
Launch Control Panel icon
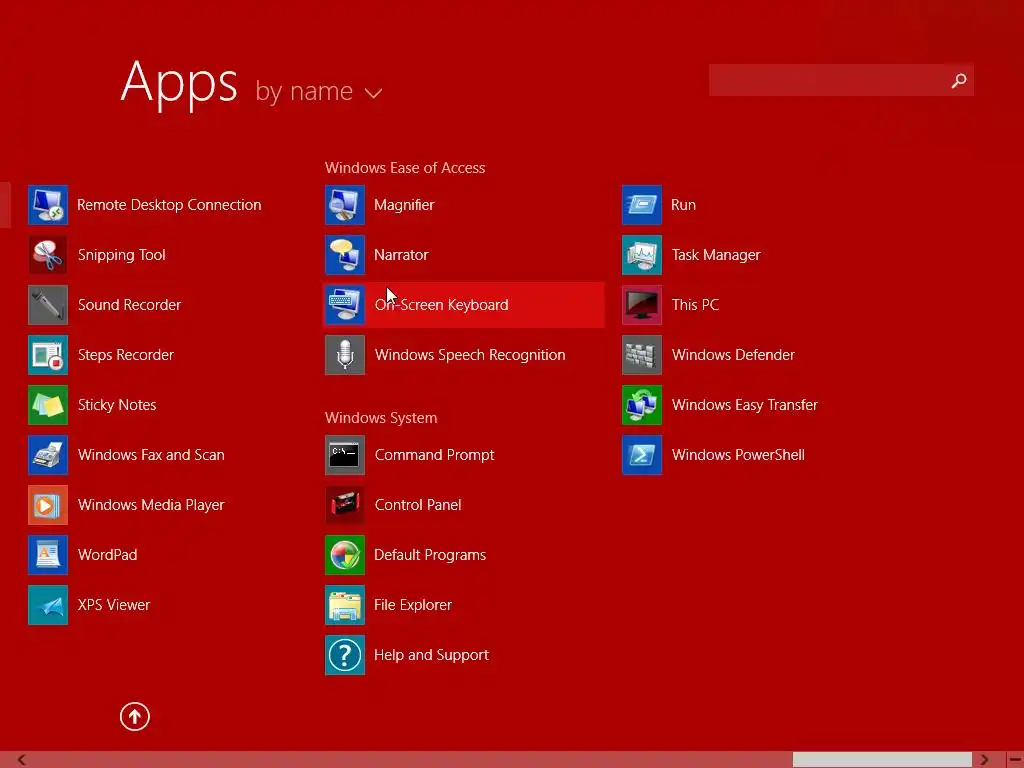click(345, 505)
